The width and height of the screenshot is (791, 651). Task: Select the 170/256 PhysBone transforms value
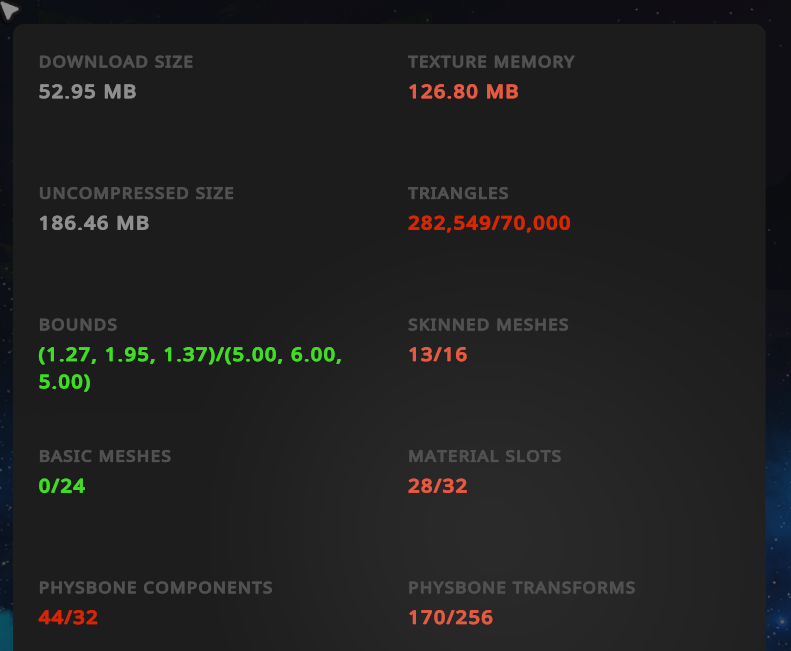pos(450,618)
